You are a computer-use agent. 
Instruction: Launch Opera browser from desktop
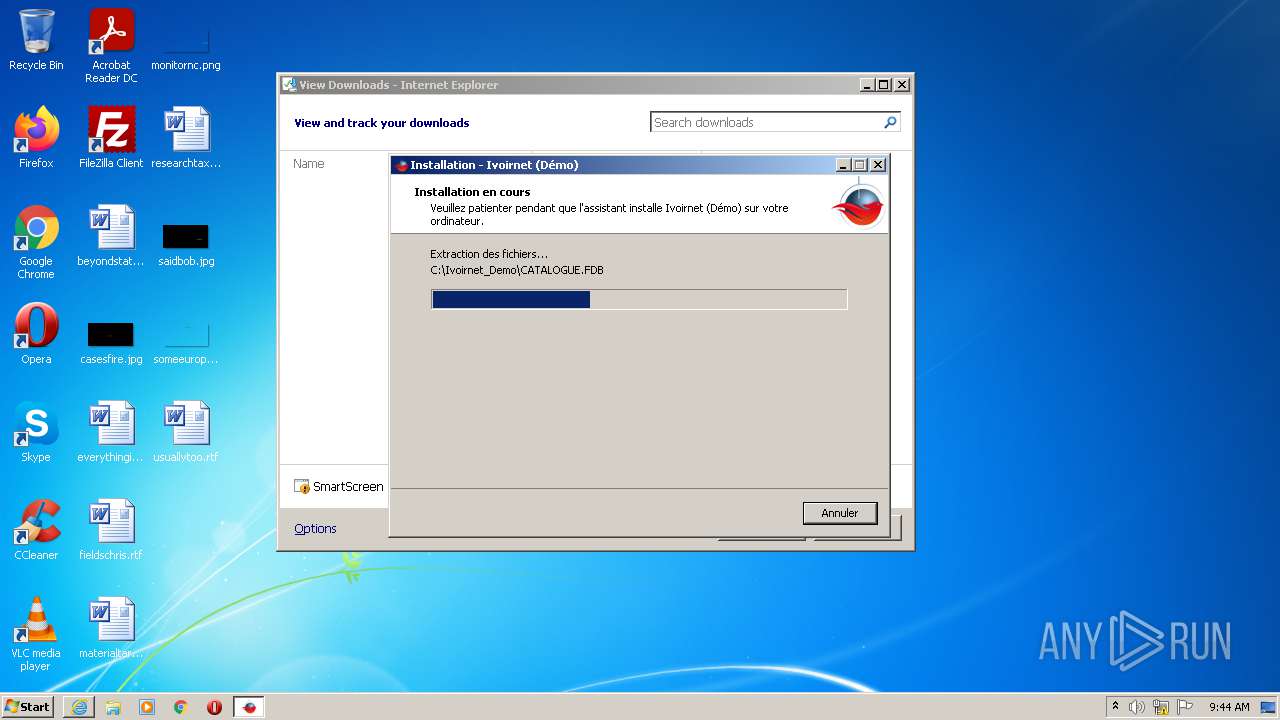click(x=36, y=335)
